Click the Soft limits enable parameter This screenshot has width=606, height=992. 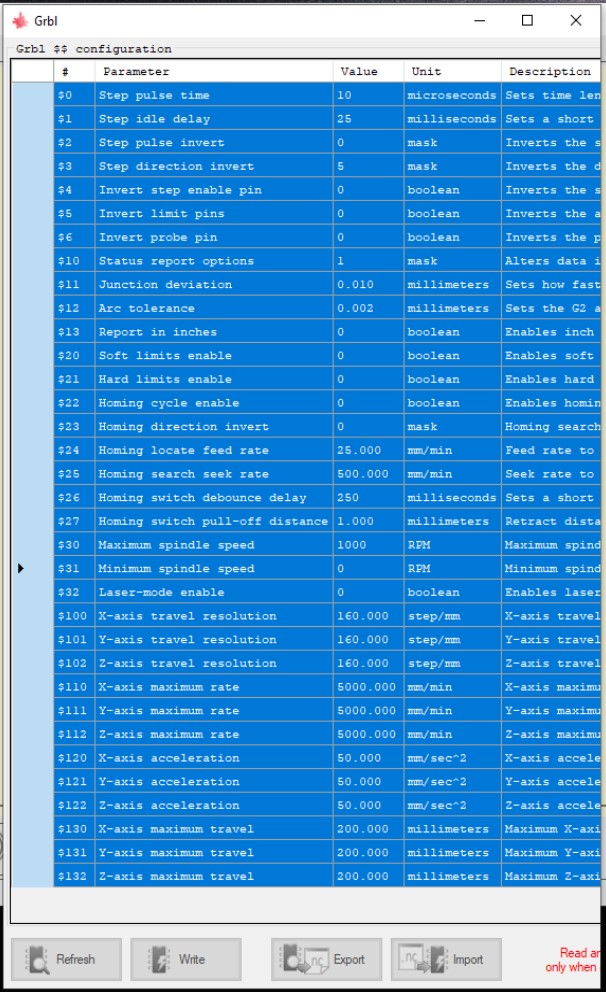point(214,356)
